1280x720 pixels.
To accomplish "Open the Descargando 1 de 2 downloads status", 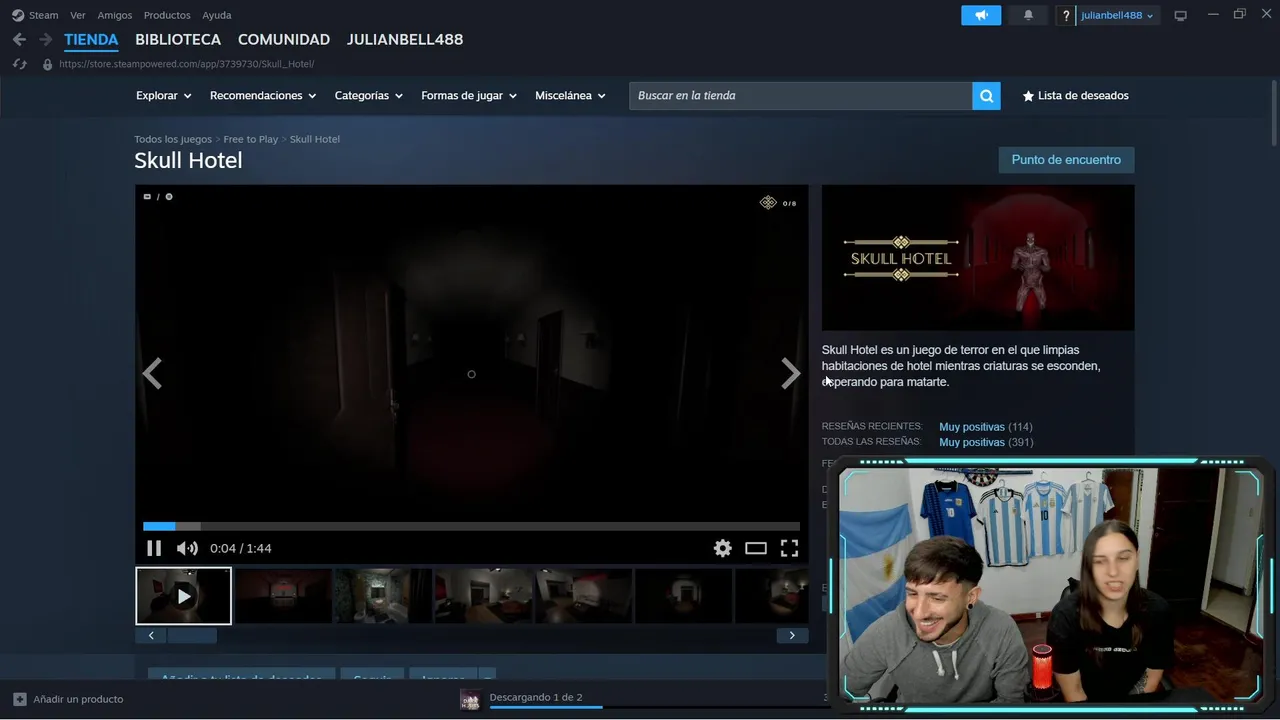I will 536,697.
